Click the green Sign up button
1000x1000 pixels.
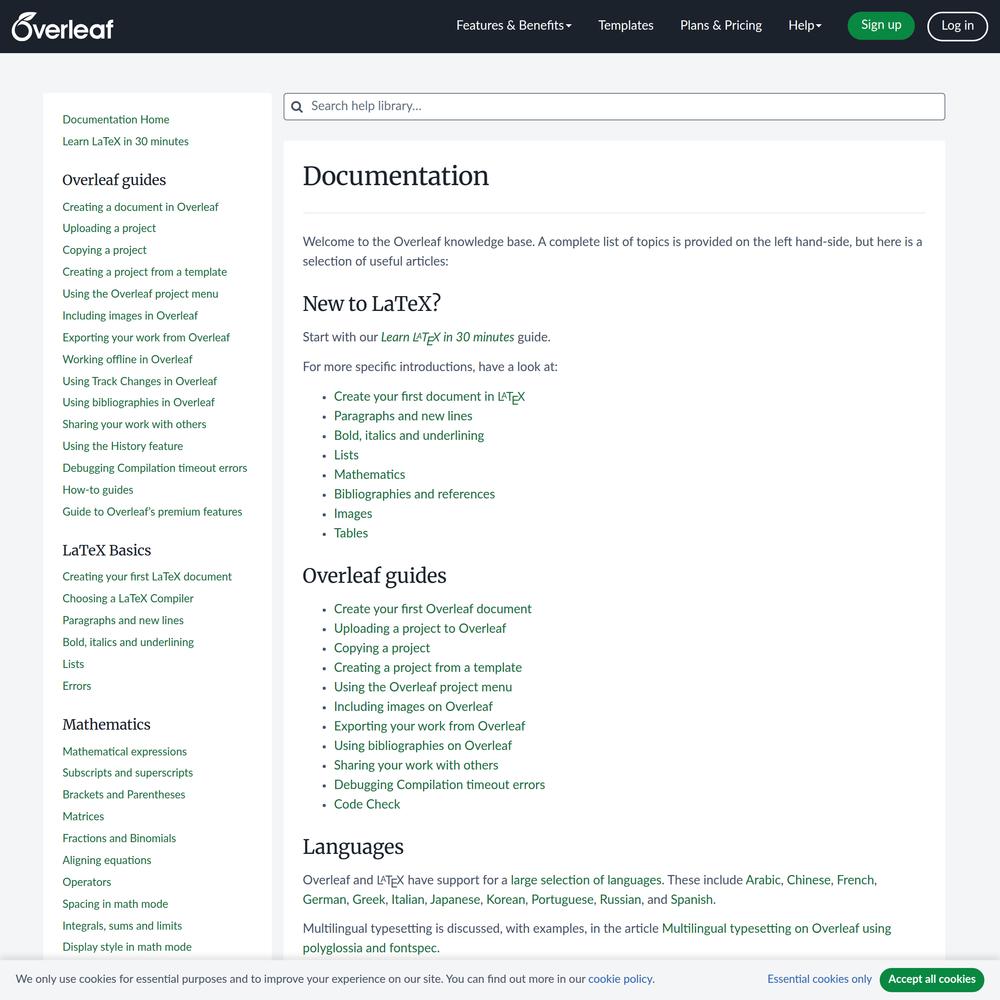coord(881,26)
